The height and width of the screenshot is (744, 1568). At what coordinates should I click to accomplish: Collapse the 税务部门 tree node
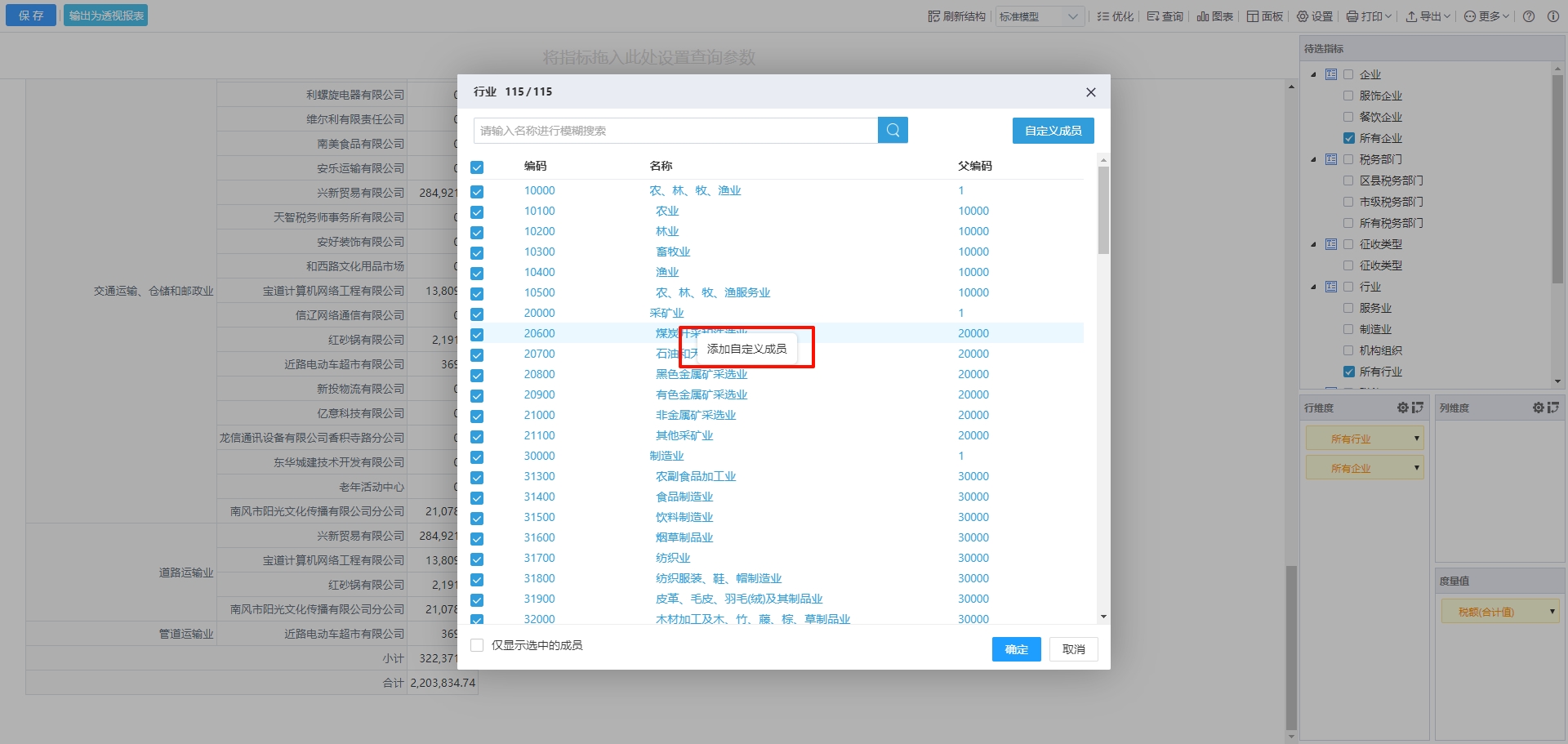pos(1313,159)
